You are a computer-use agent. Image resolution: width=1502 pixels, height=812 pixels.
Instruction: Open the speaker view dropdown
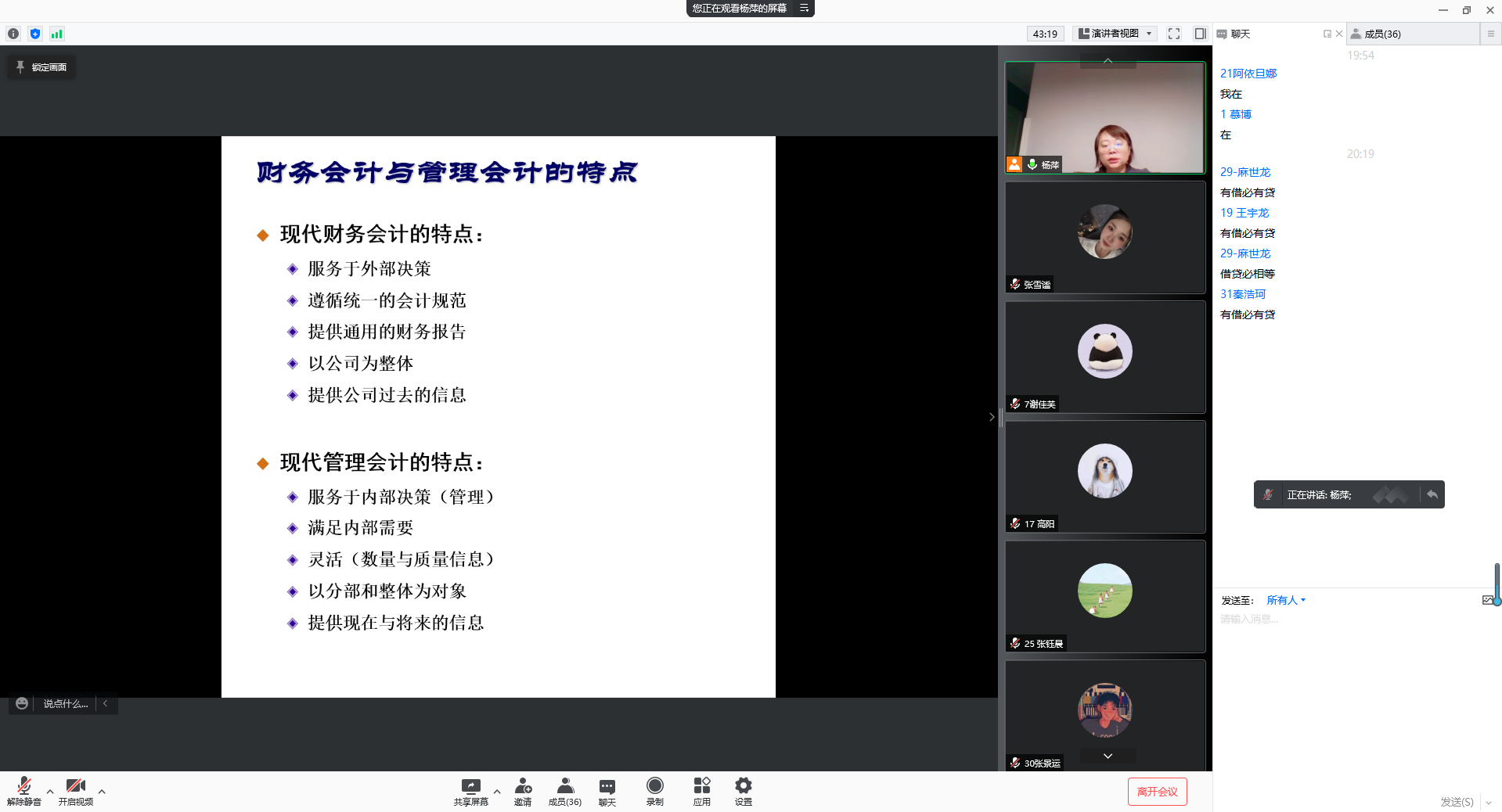tap(1116, 34)
